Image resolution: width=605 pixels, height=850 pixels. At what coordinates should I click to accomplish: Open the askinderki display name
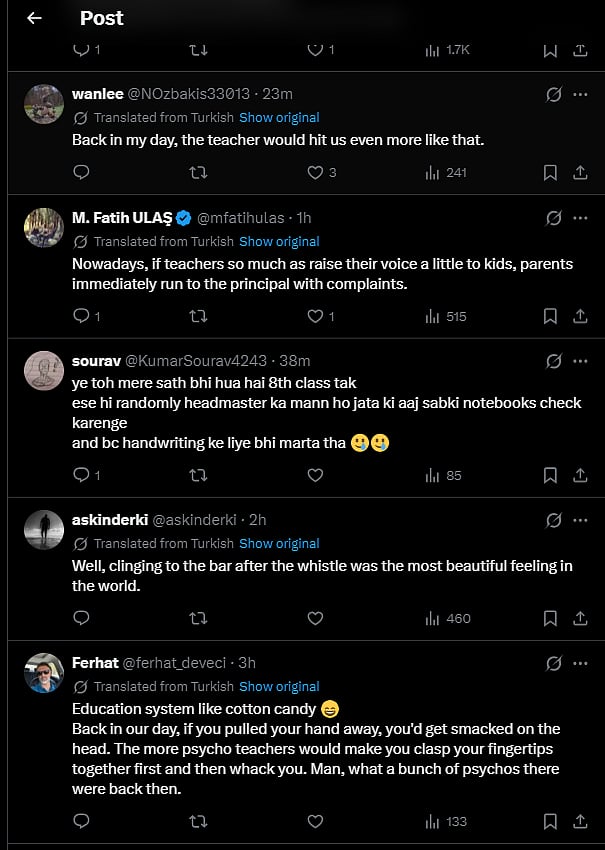click(x=109, y=520)
